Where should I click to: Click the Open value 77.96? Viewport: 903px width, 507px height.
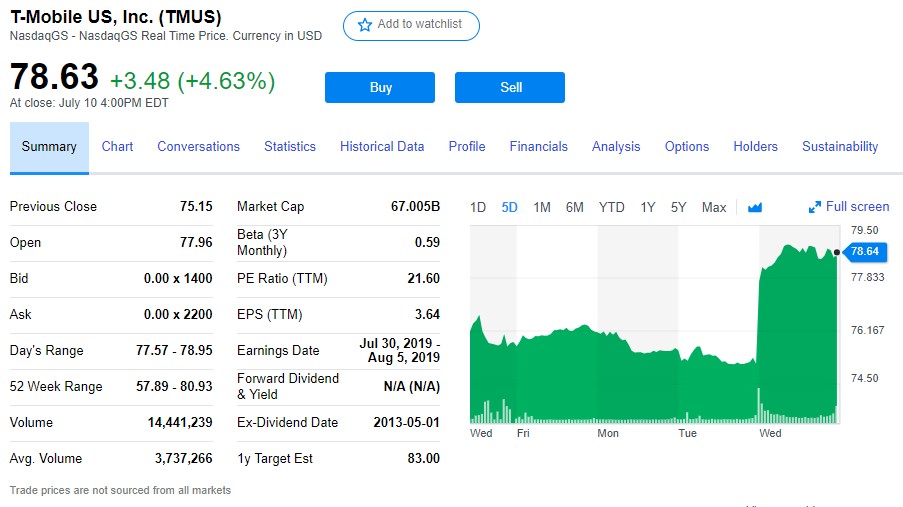coord(196,243)
